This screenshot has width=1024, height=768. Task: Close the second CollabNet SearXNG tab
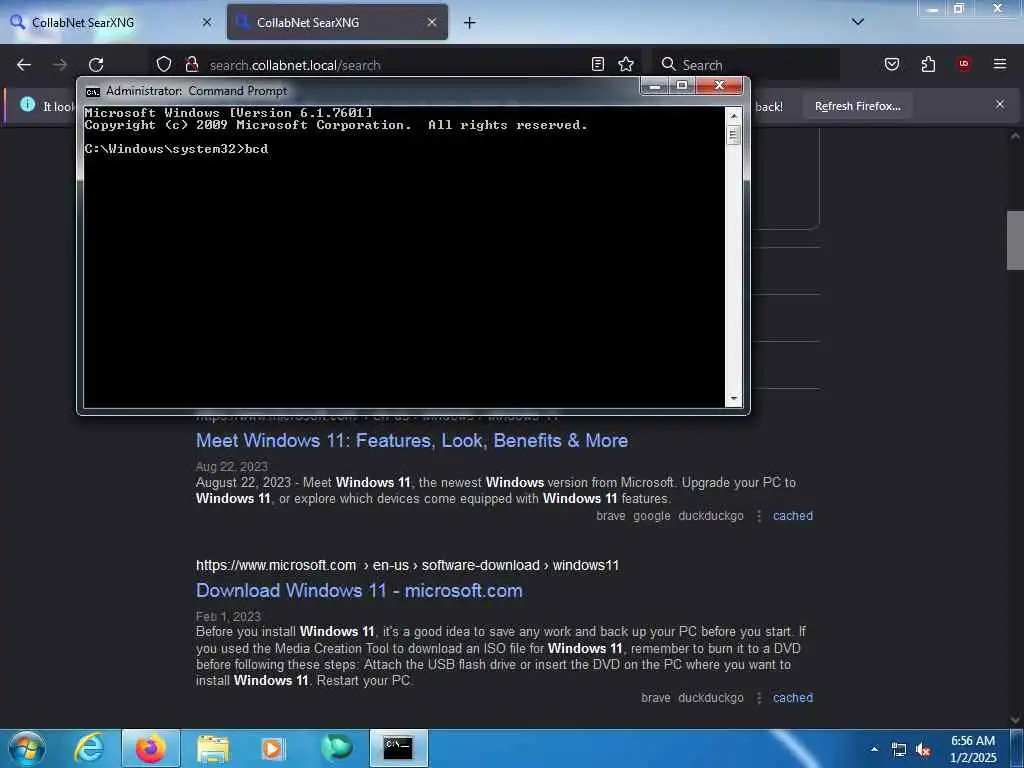[432, 22]
